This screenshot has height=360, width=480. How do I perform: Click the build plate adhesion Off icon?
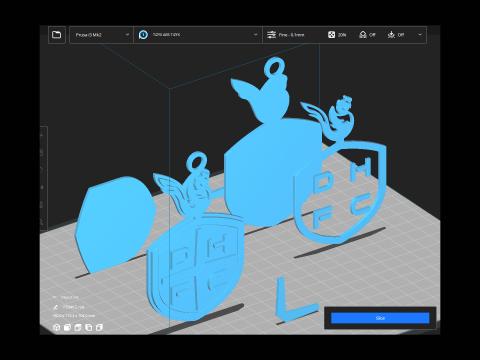click(x=391, y=35)
